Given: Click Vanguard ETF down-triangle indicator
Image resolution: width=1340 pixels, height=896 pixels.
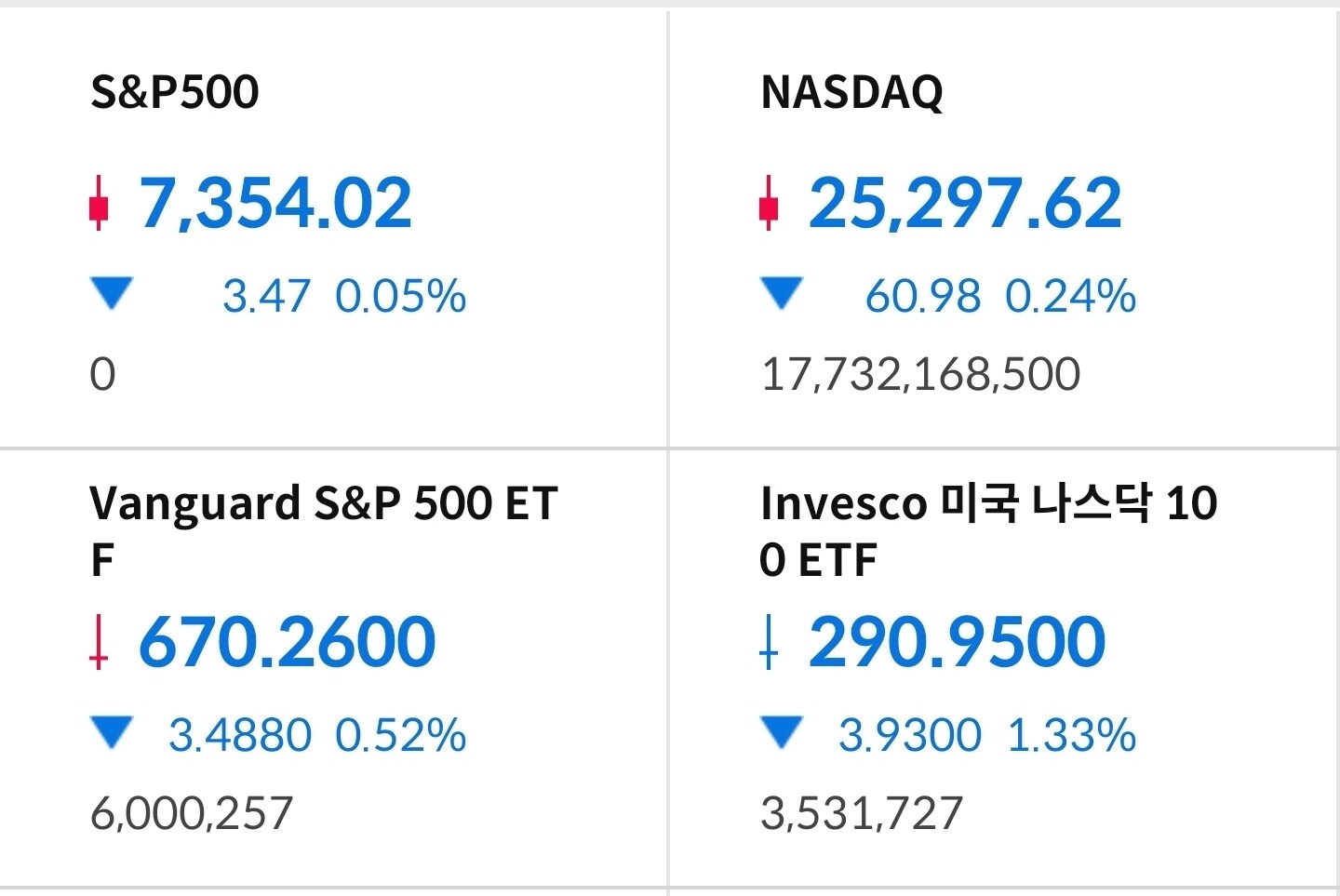Looking at the screenshot, I should click(113, 732).
